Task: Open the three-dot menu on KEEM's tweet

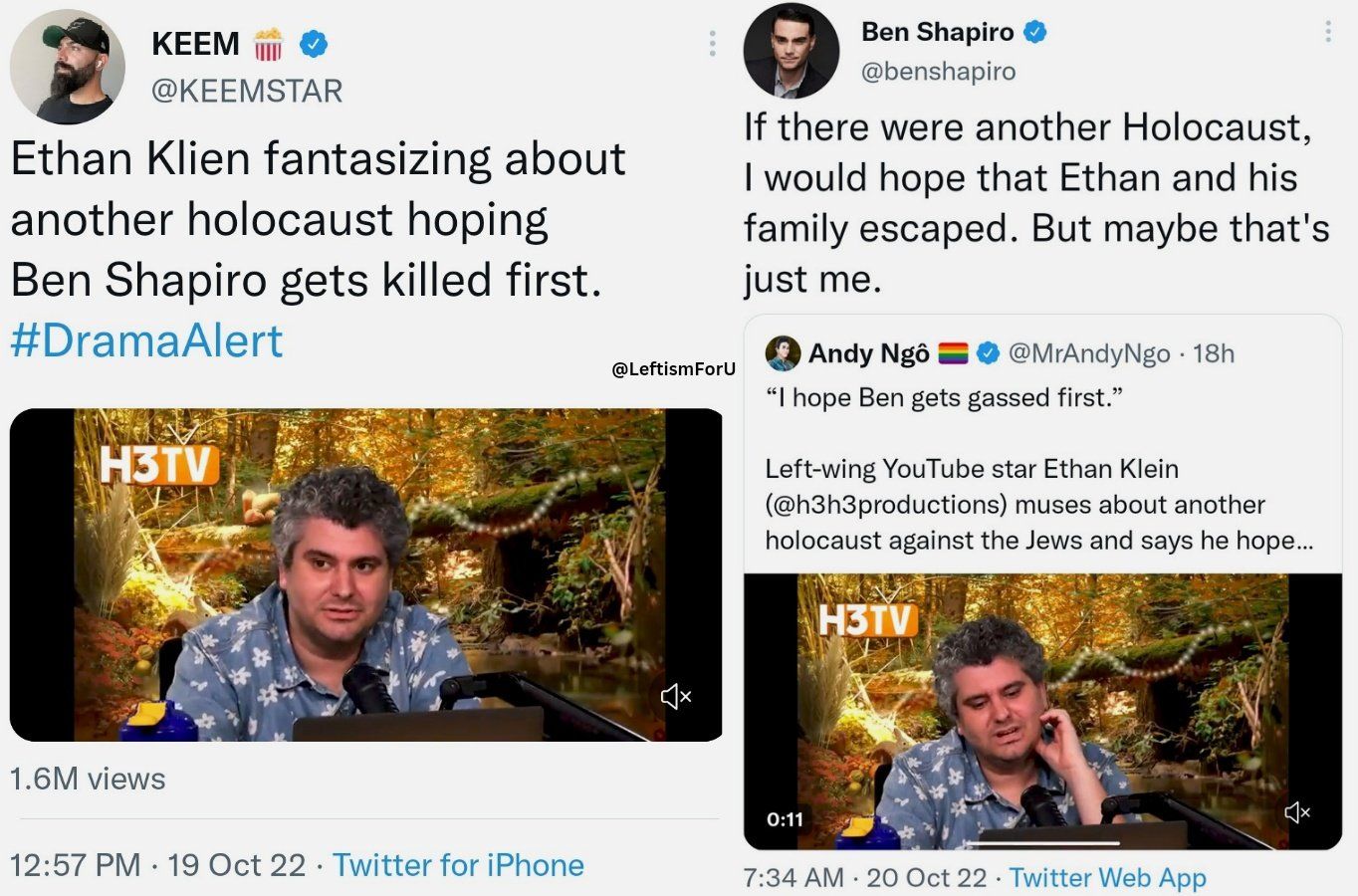Action: click(712, 44)
